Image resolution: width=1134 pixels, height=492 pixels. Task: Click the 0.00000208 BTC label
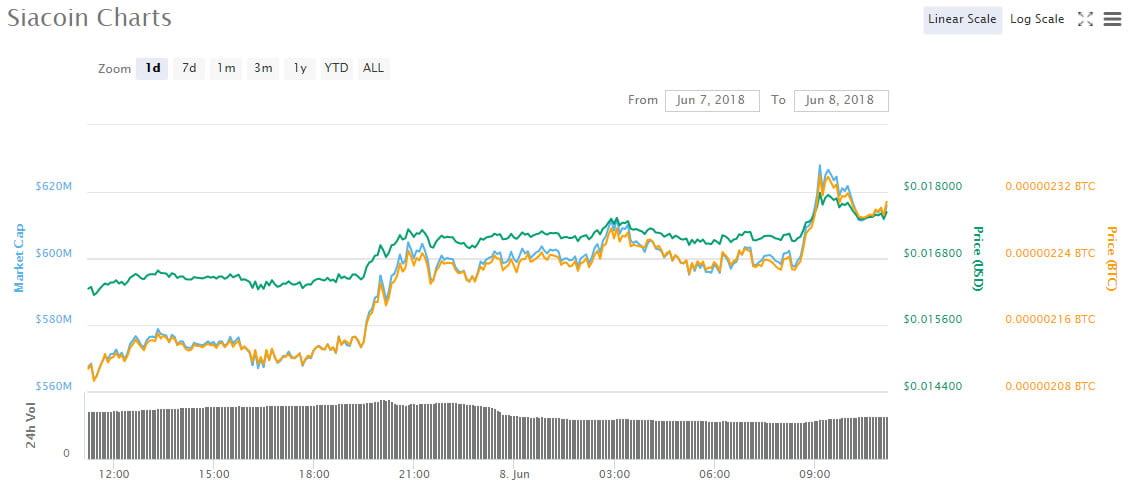(x=1050, y=386)
